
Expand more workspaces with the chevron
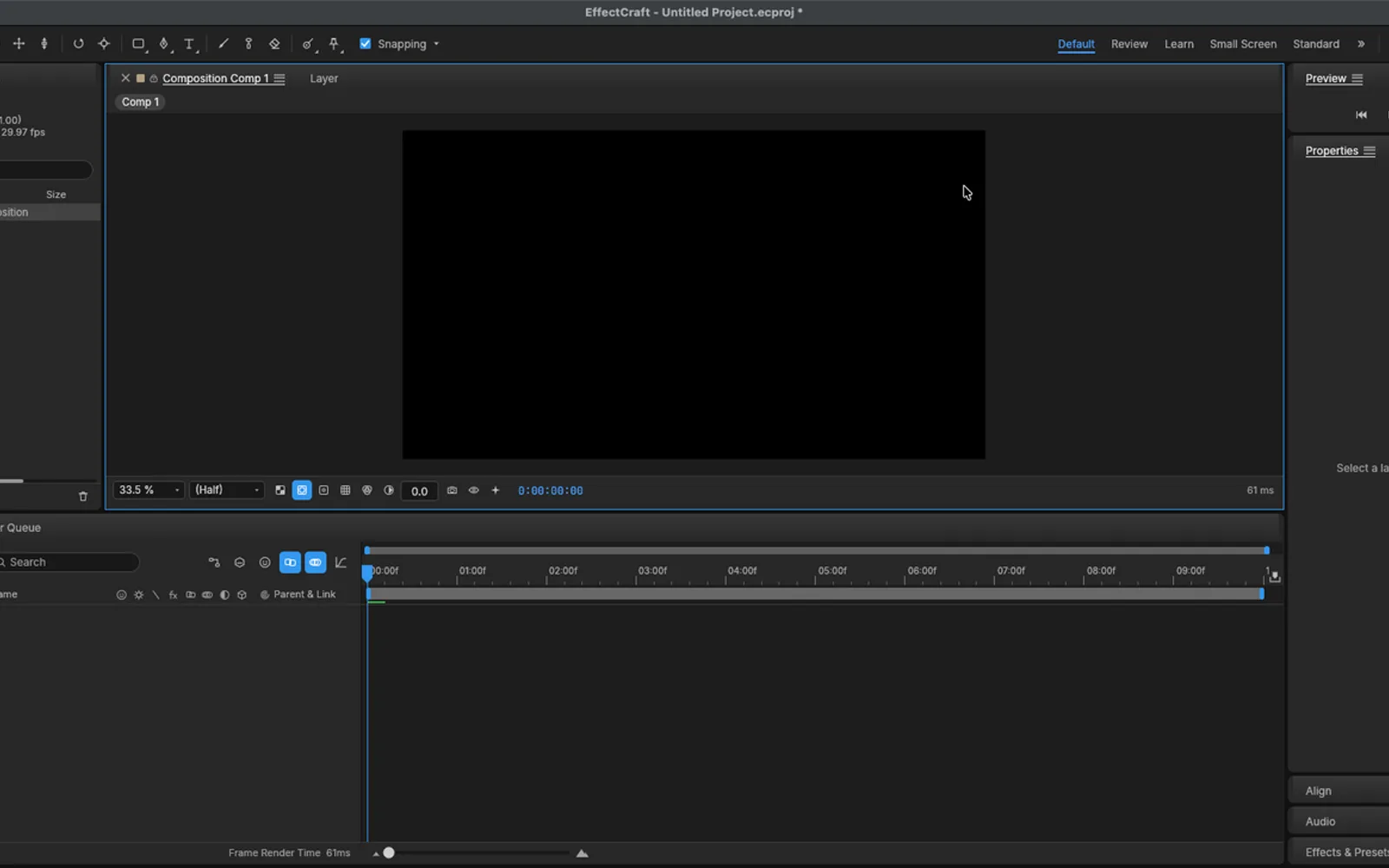tap(1361, 44)
